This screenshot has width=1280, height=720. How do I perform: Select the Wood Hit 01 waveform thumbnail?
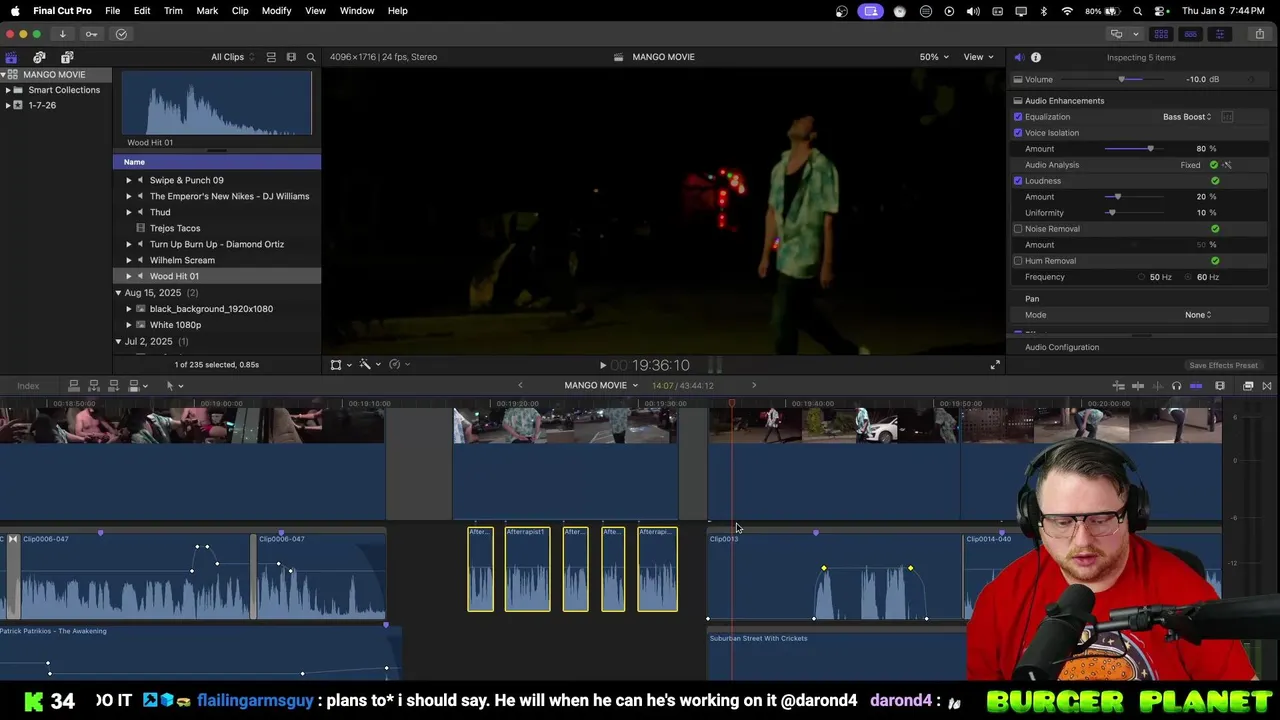[217, 104]
